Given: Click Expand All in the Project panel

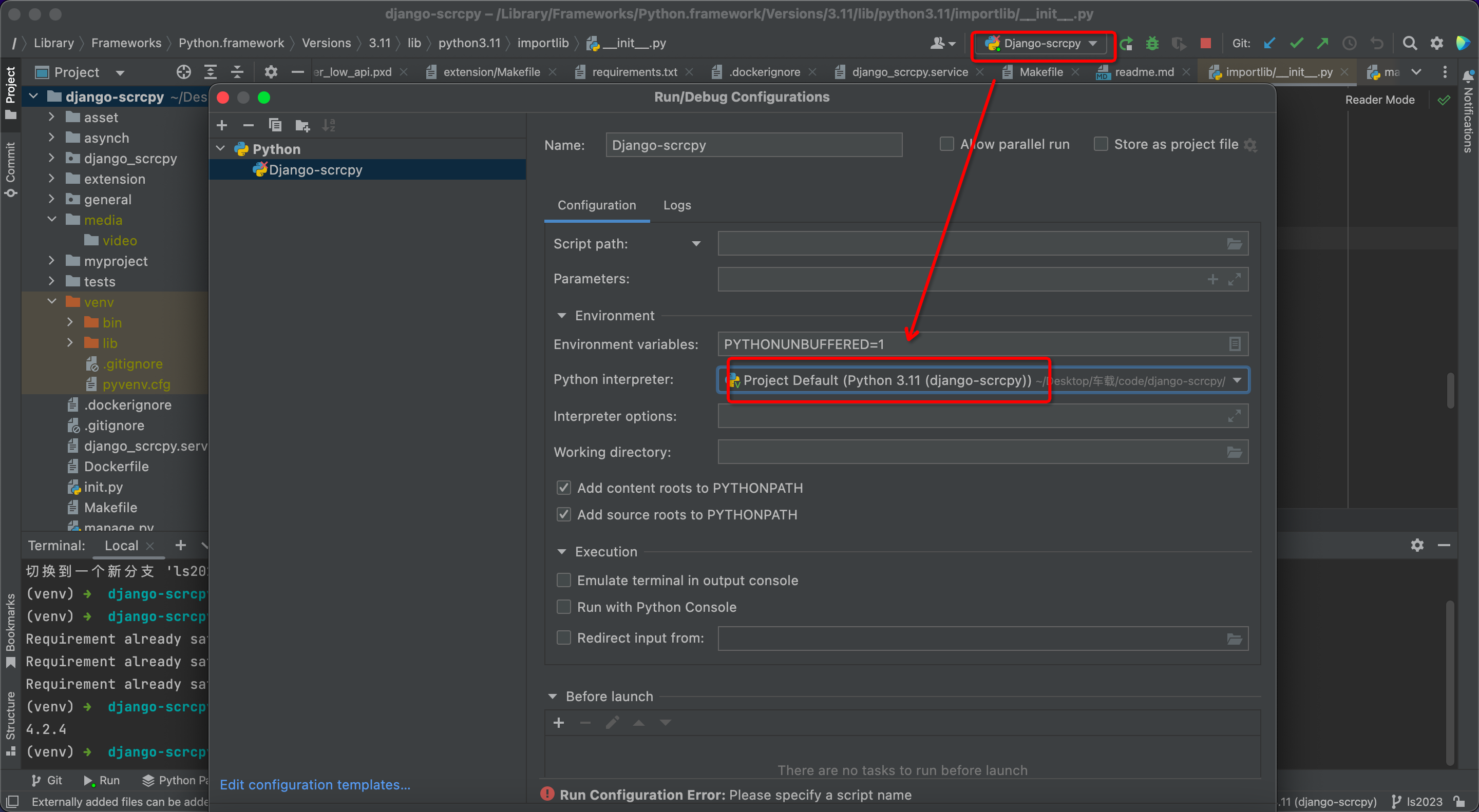Looking at the screenshot, I should tap(211, 72).
